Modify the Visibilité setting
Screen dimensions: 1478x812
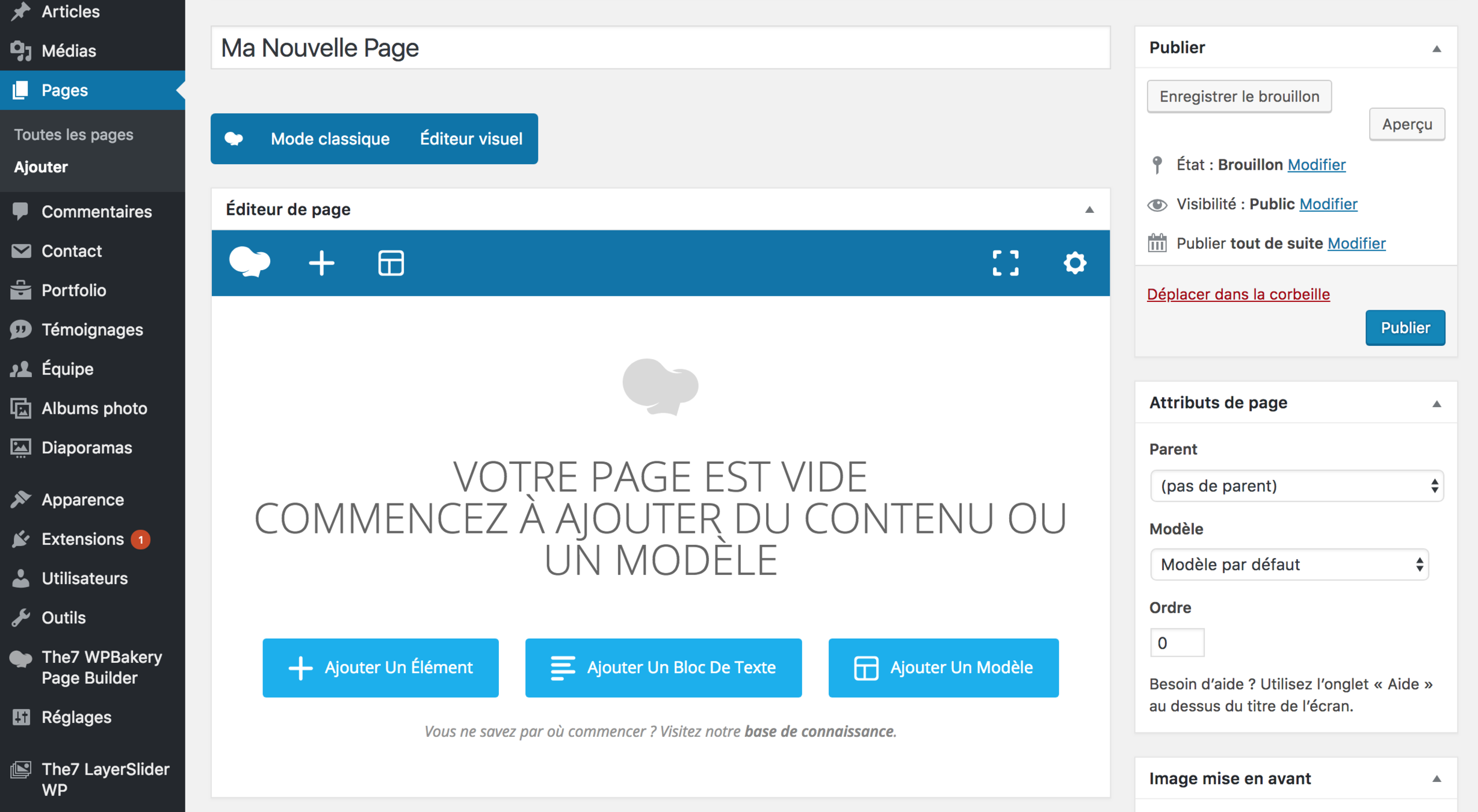pyautogui.click(x=1328, y=204)
